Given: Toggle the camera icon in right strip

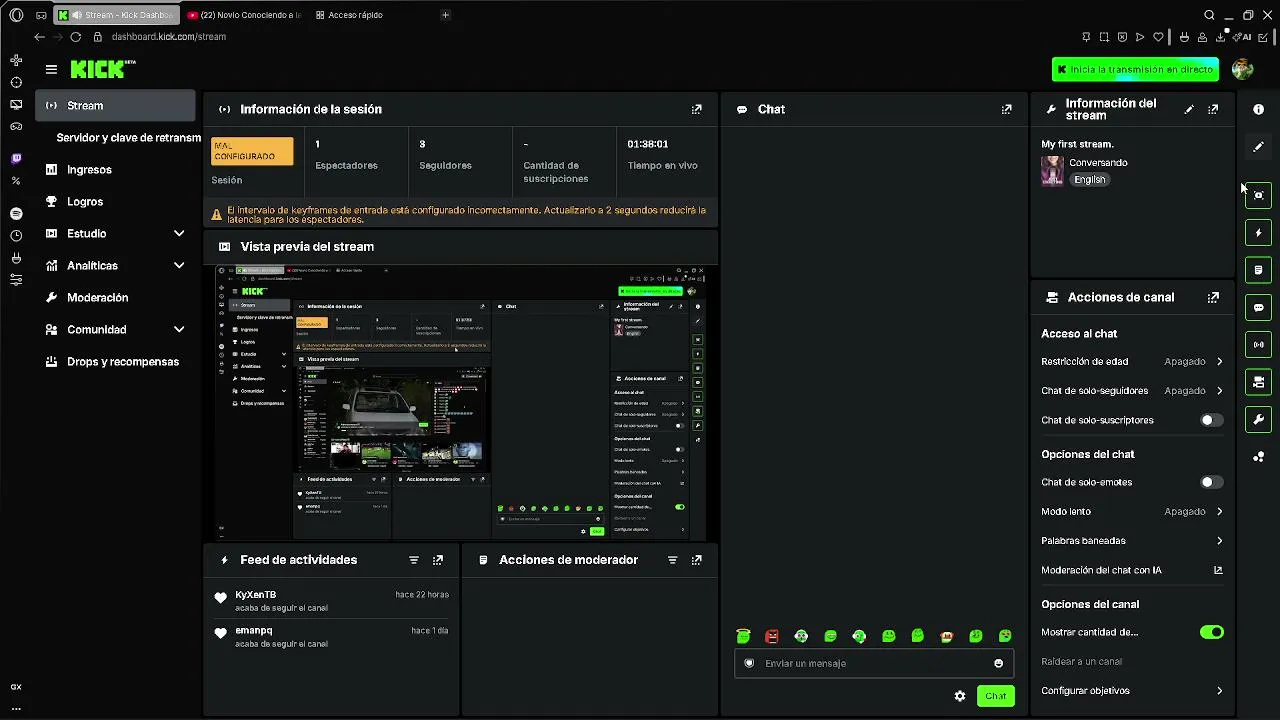Looking at the screenshot, I should [1259, 382].
